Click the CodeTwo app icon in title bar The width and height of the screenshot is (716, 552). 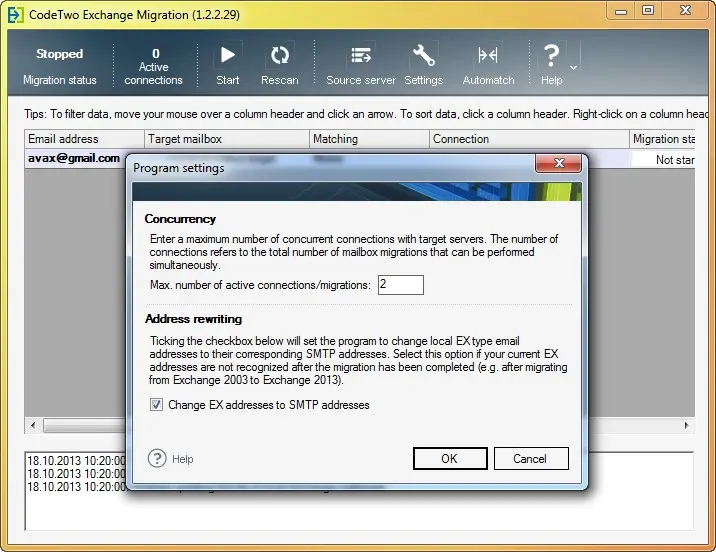15,15
